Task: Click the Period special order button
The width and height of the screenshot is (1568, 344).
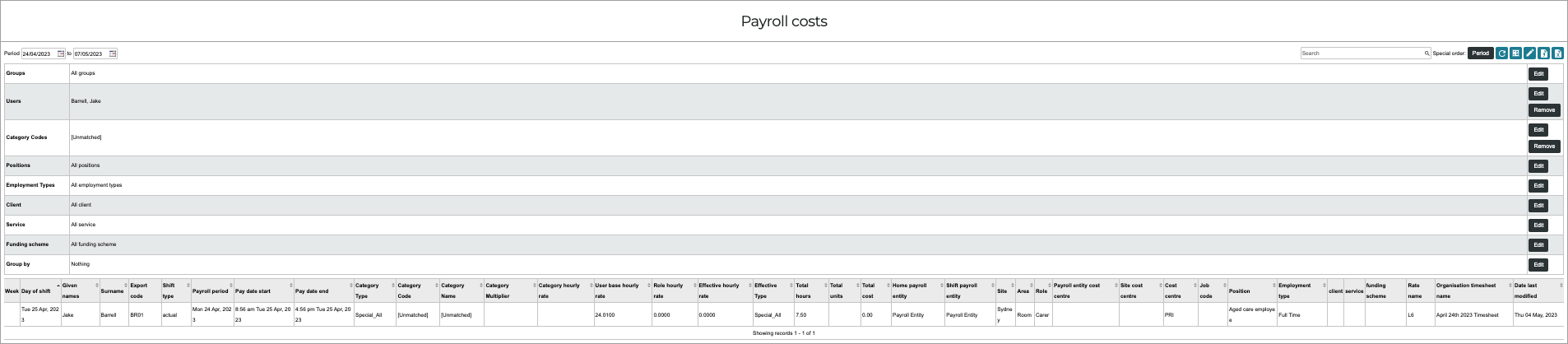Action: point(1480,53)
